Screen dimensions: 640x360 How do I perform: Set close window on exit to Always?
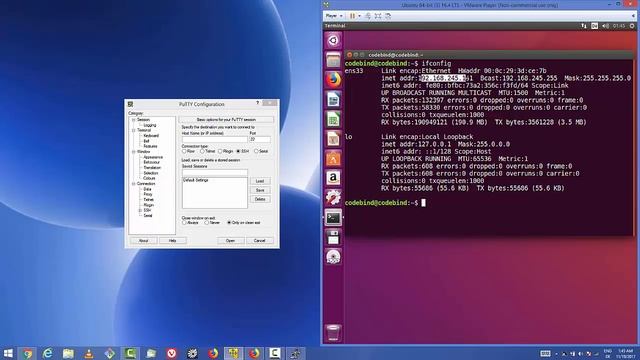pyautogui.click(x=184, y=223)
